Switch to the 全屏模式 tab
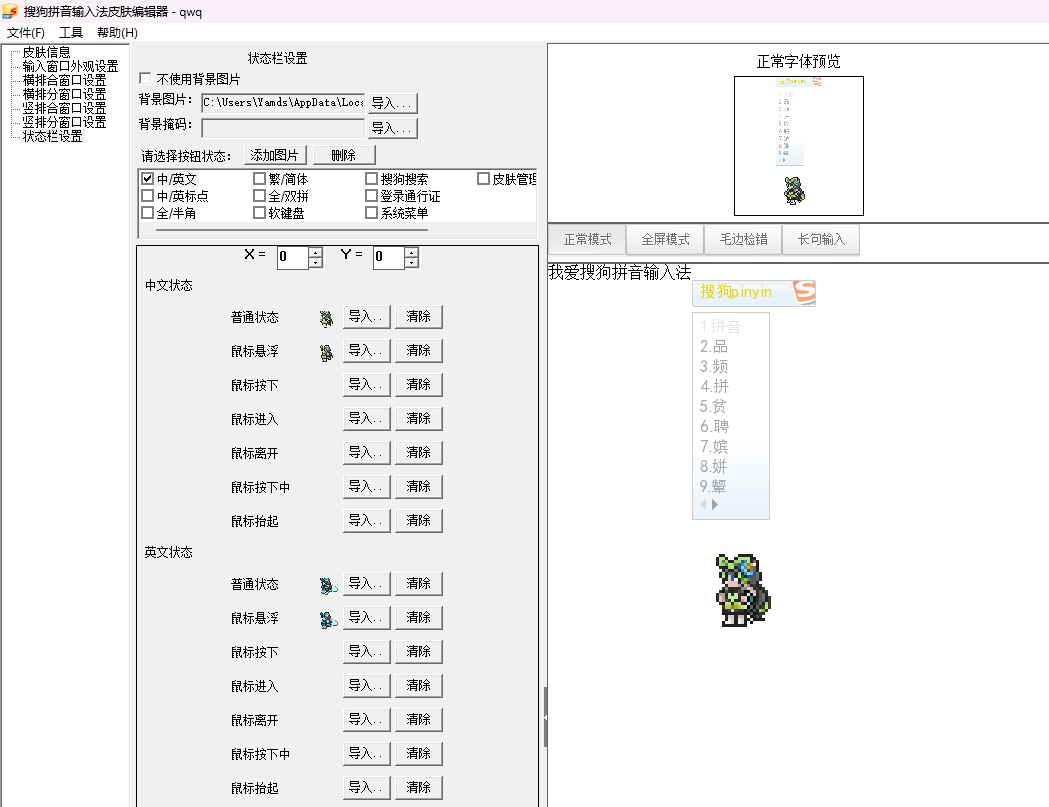Viewport: 1049px width, 807px height. click(x=665, y=240)
